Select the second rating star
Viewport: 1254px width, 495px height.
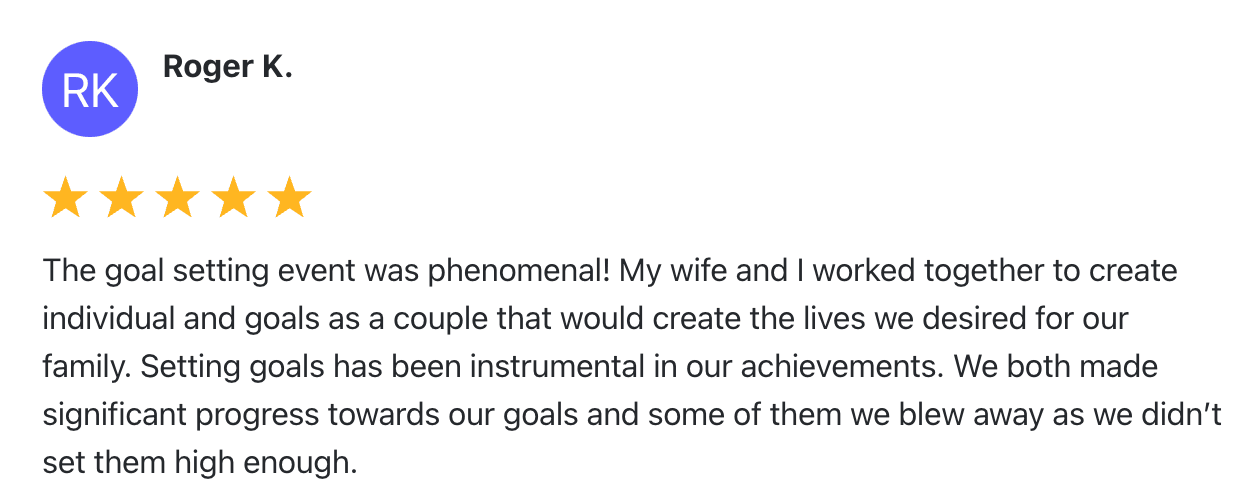click(x=122, y=198)
